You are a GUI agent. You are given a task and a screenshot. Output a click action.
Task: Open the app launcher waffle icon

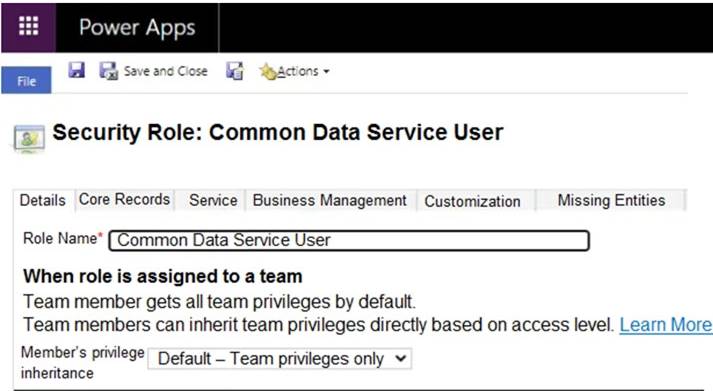coord(28,26)
